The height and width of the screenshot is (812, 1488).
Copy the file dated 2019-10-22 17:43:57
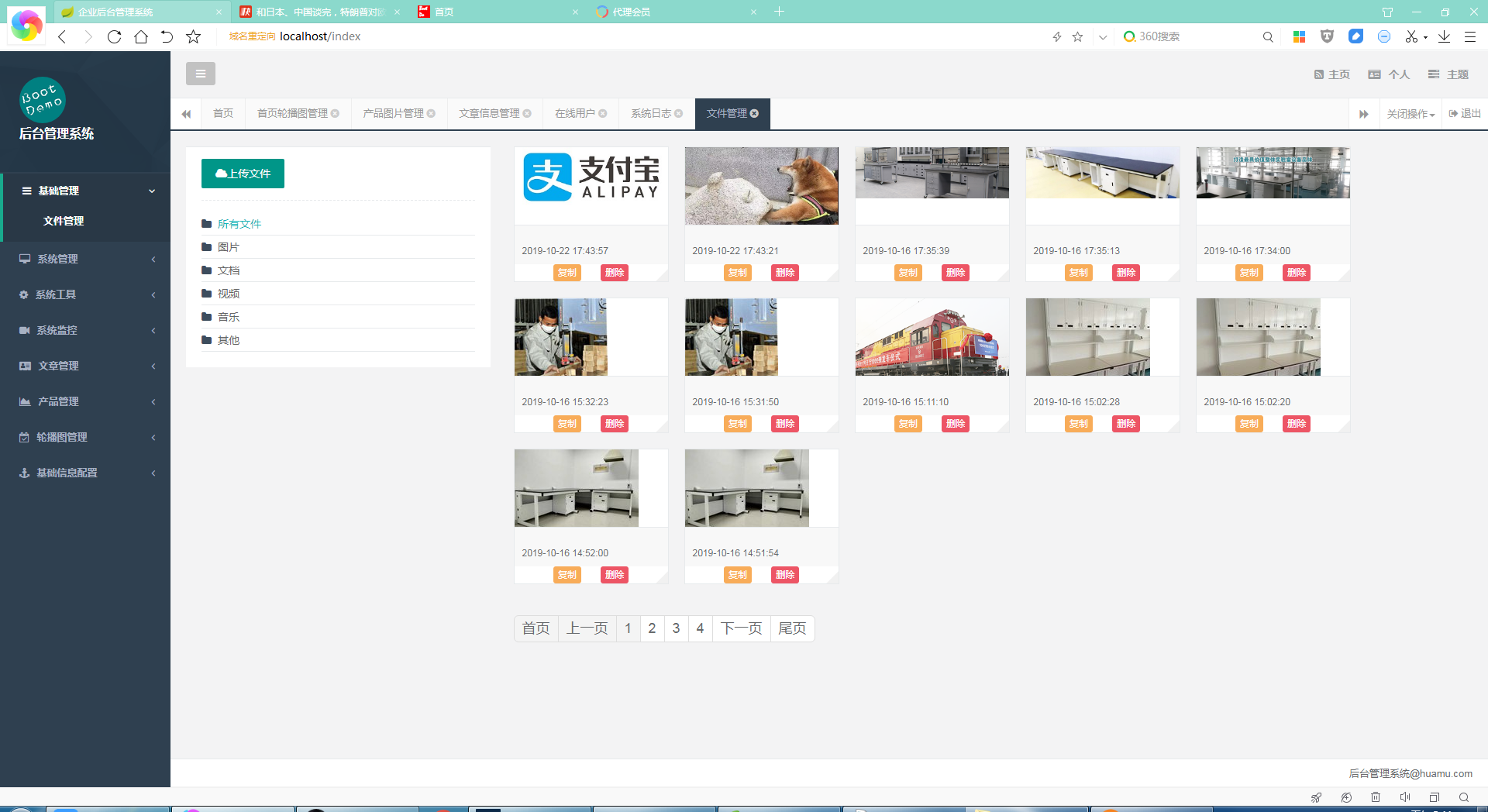tap(567, 273)
